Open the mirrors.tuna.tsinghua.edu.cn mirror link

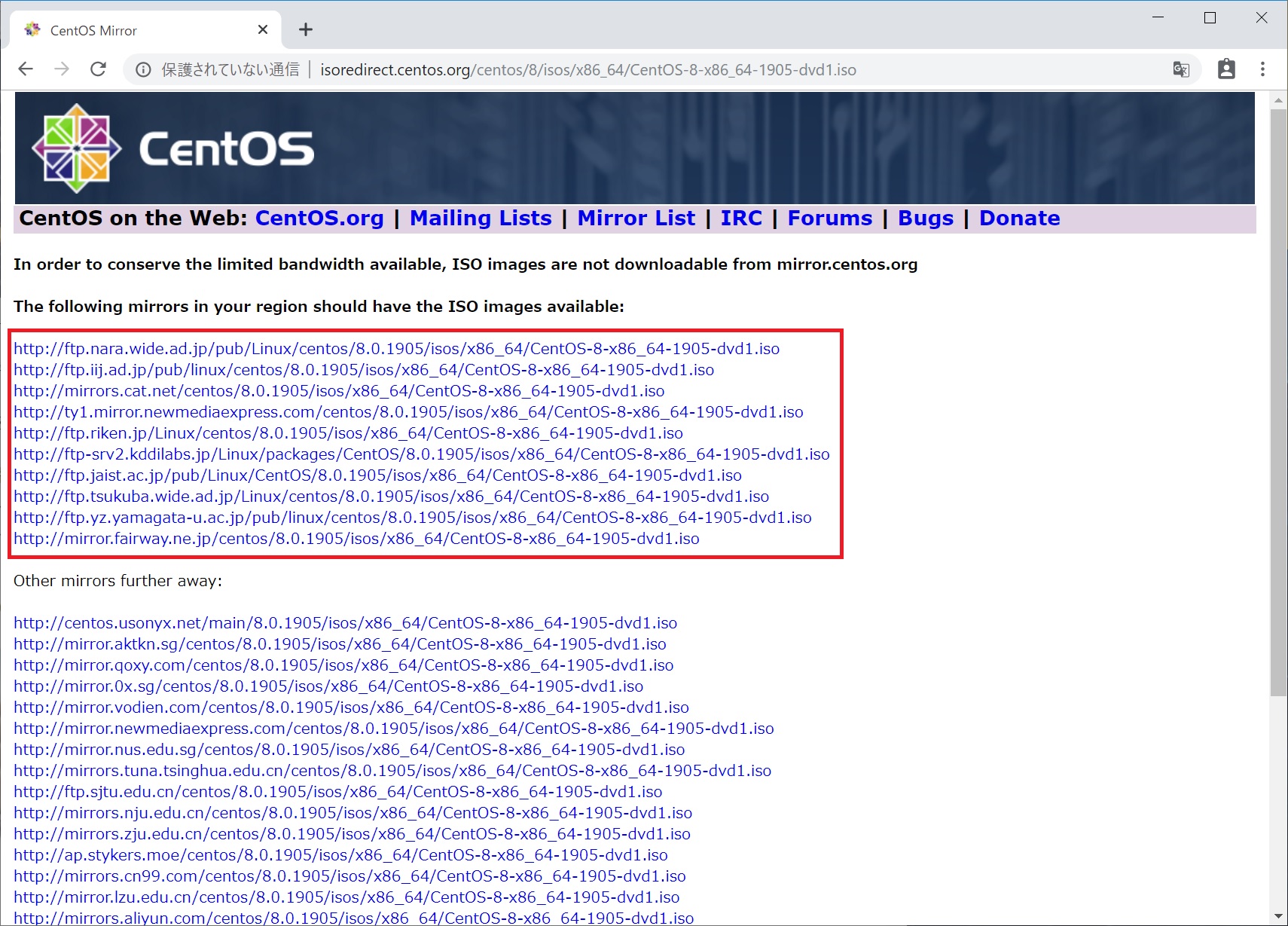[x=392, y=771]
